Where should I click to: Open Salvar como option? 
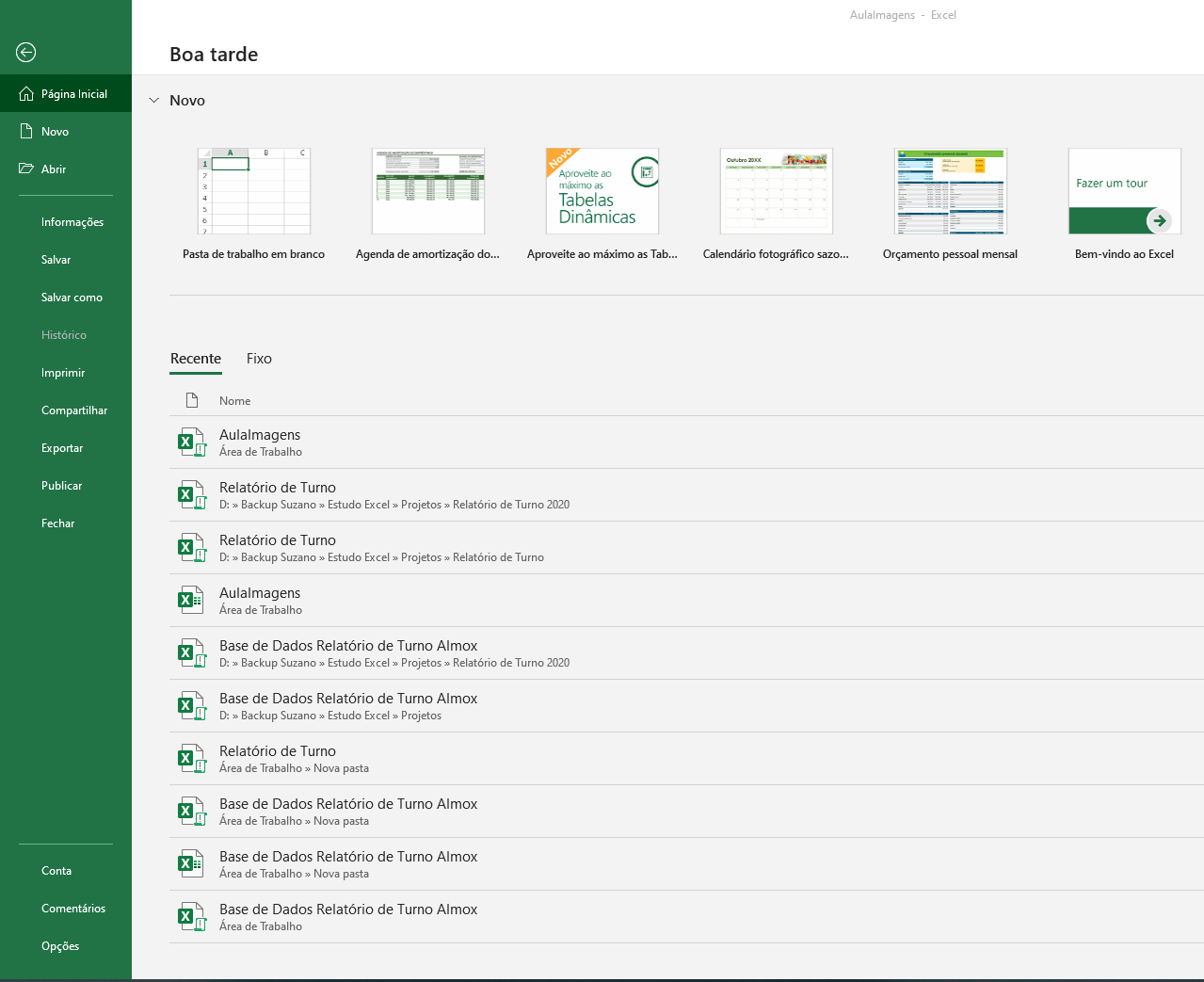tap(66, 298)
